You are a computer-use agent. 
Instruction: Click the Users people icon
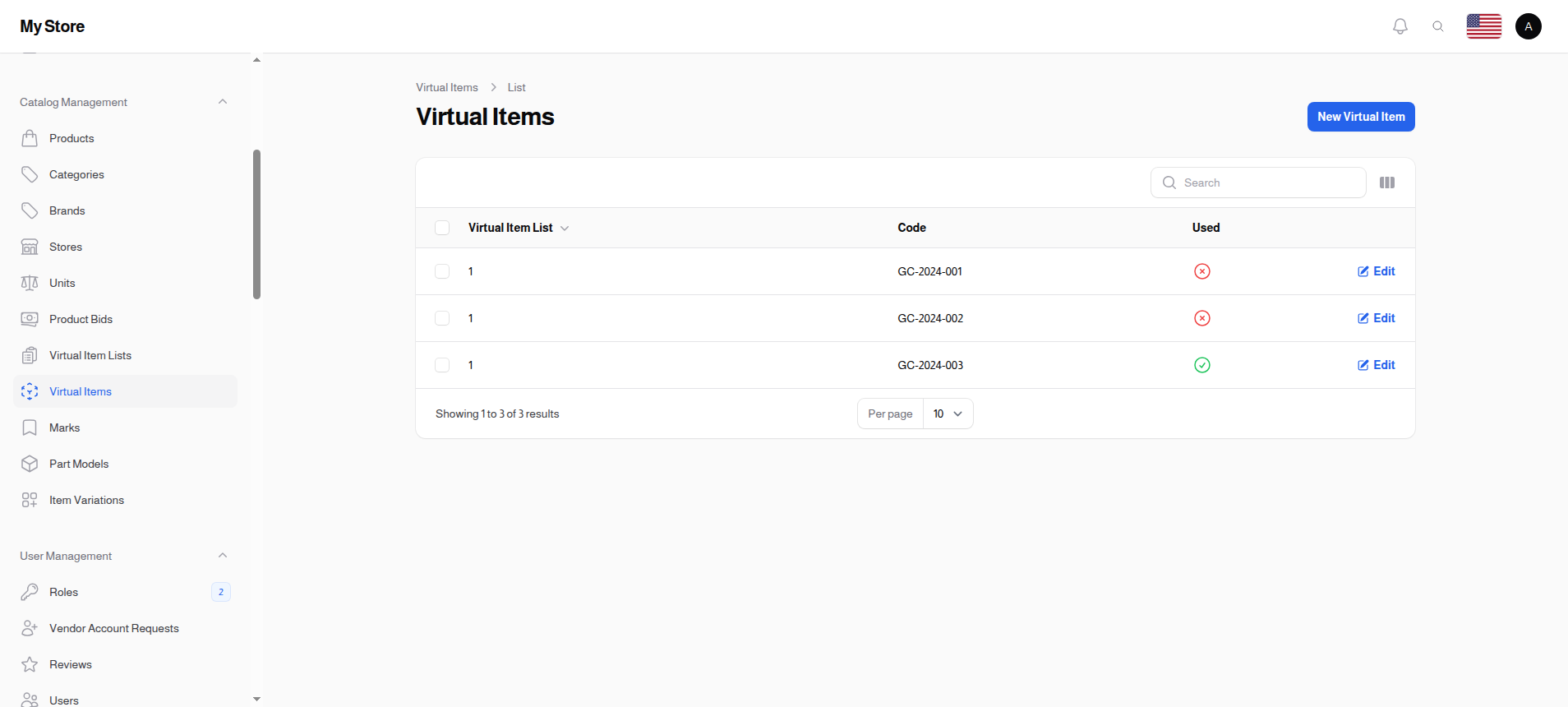pos(30,700)
